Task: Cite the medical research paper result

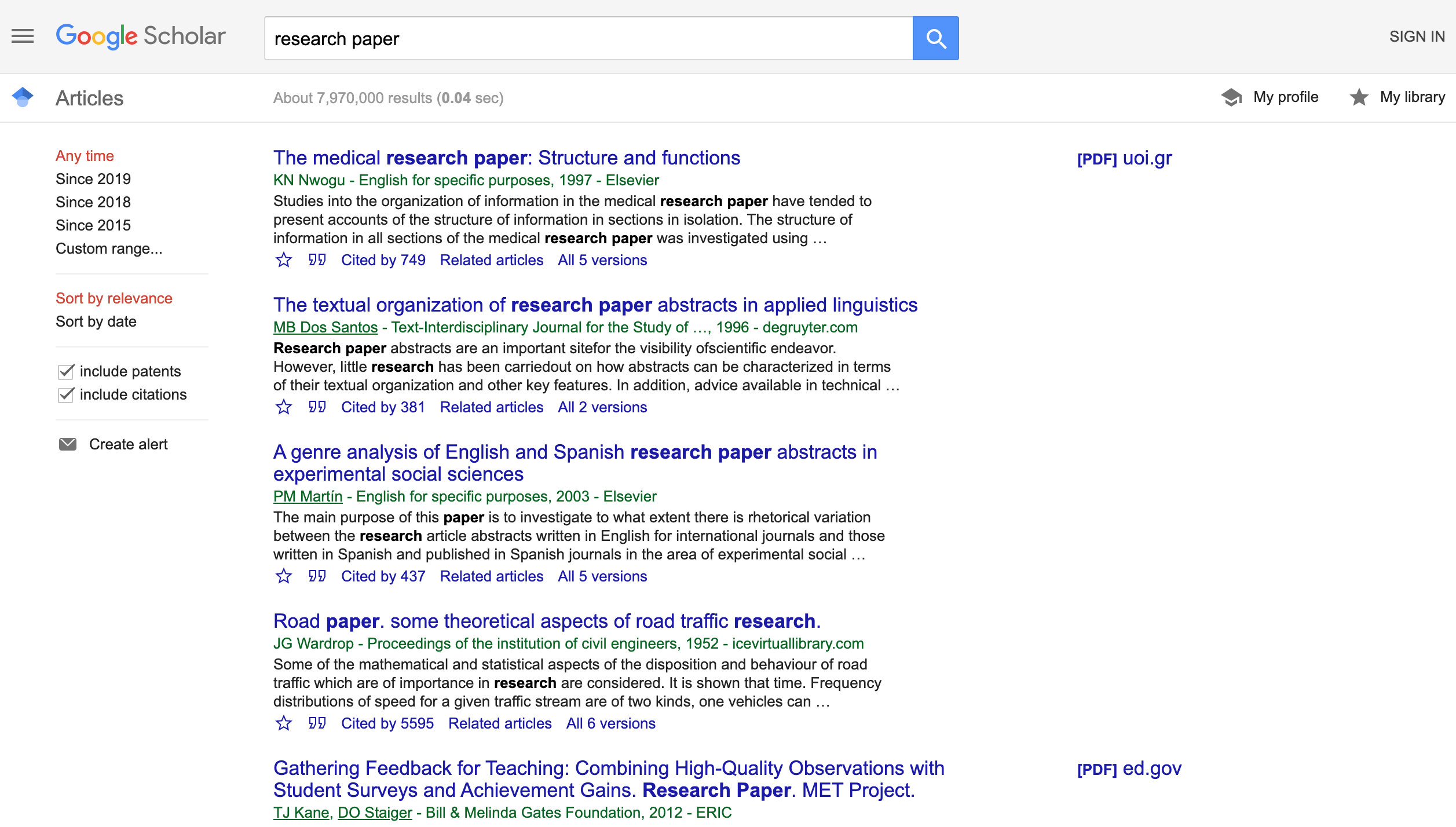Action: (x=317, y=260)
